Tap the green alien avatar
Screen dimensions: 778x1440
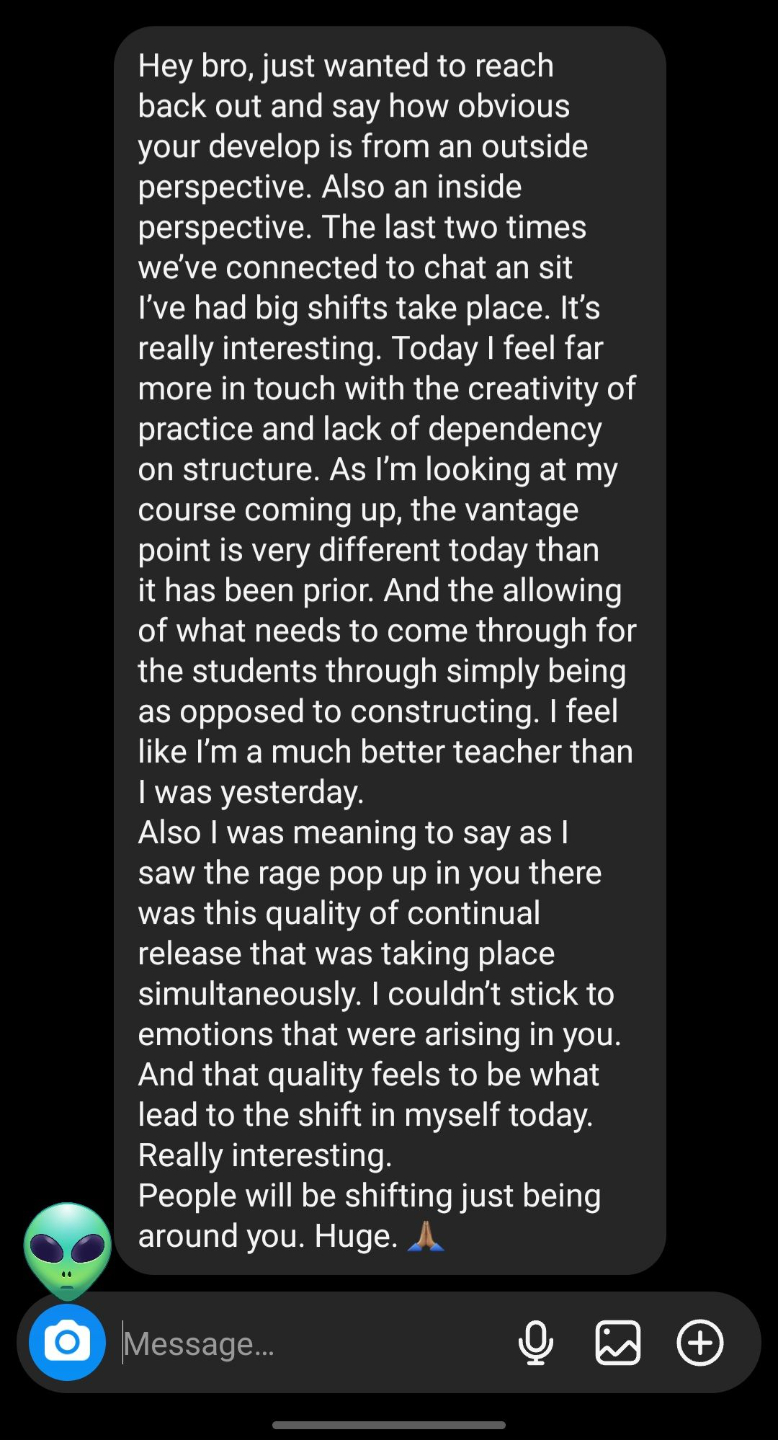pyautogui.click(x=67, y=1251)
